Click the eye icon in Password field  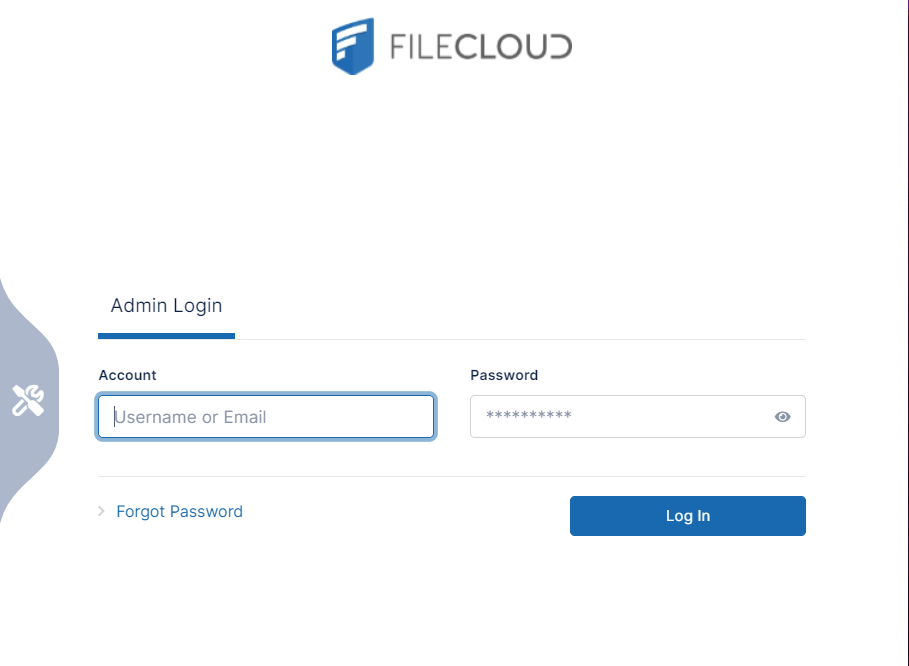pos(783,417)
